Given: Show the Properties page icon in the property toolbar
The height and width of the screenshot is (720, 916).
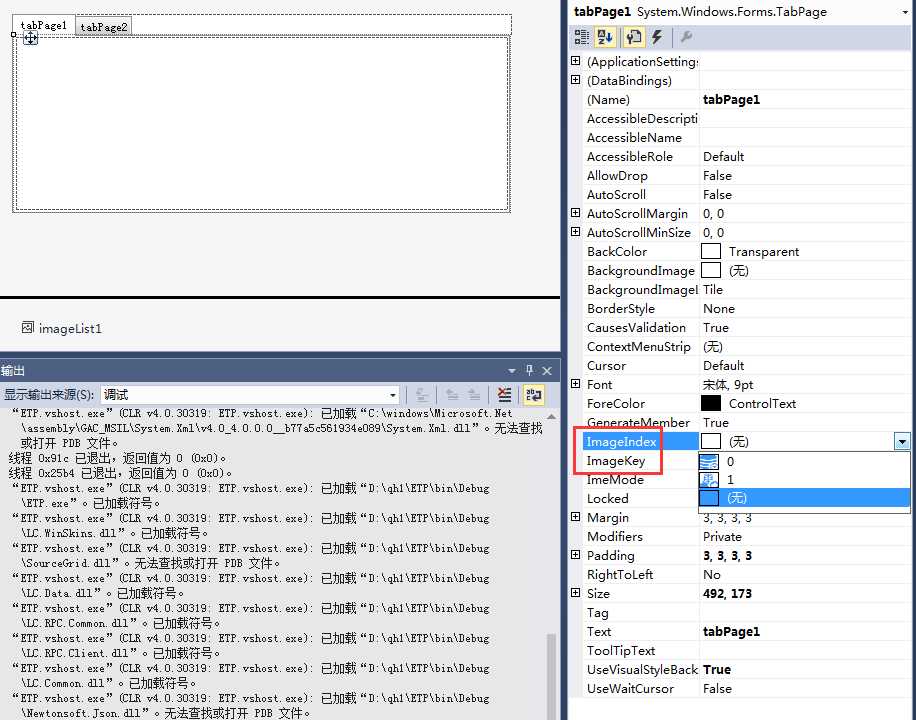Looking at the screenshot, I should 633,37.
